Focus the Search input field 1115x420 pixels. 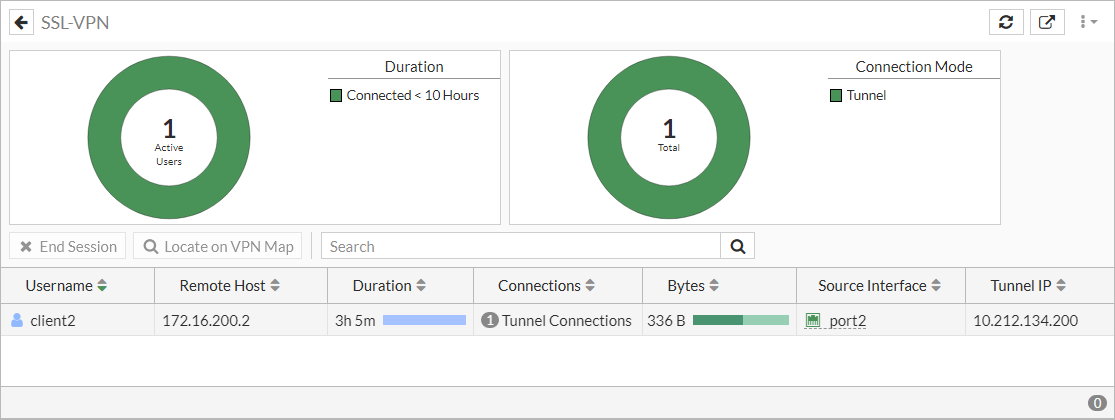pos(520,246)
